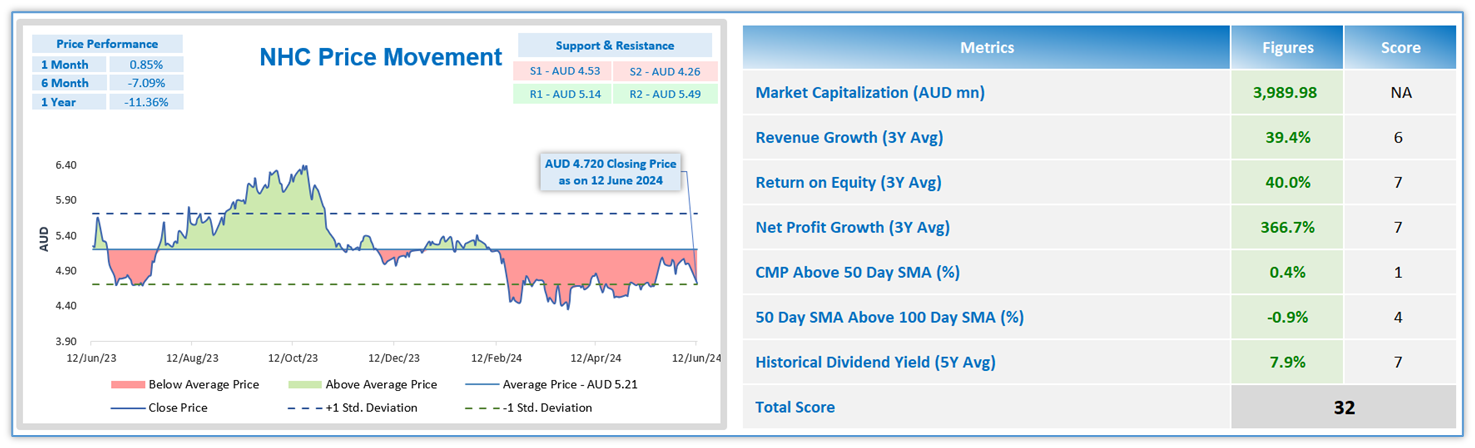This screenshot has width=1475, height=448.
Task: Click the Metrics column header
Action: click(x=986, y=47)
